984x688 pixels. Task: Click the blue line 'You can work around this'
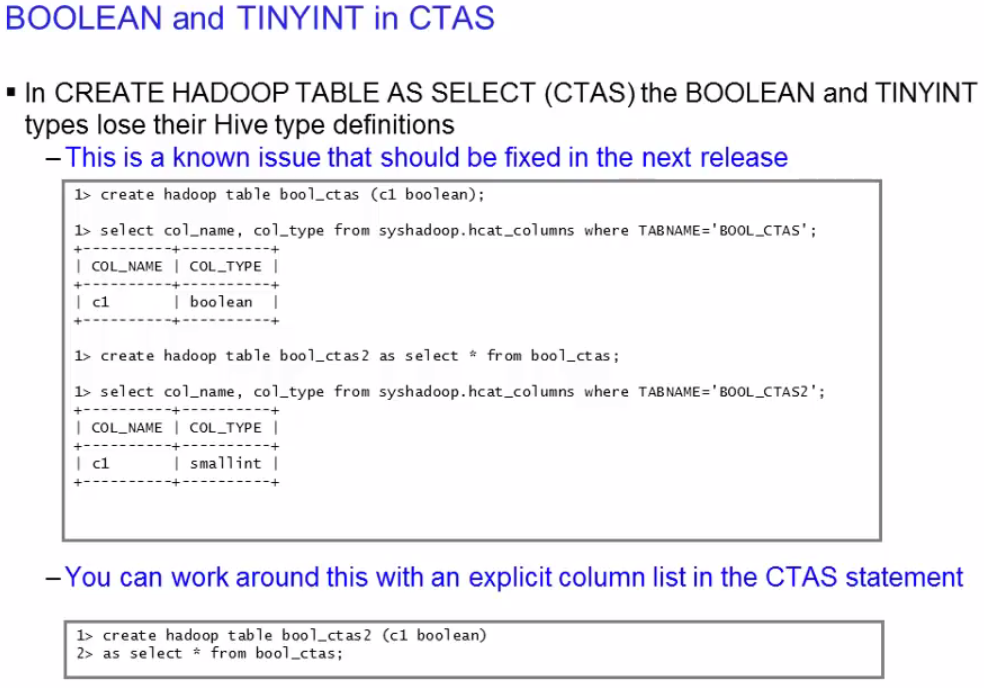click(513, 577)
